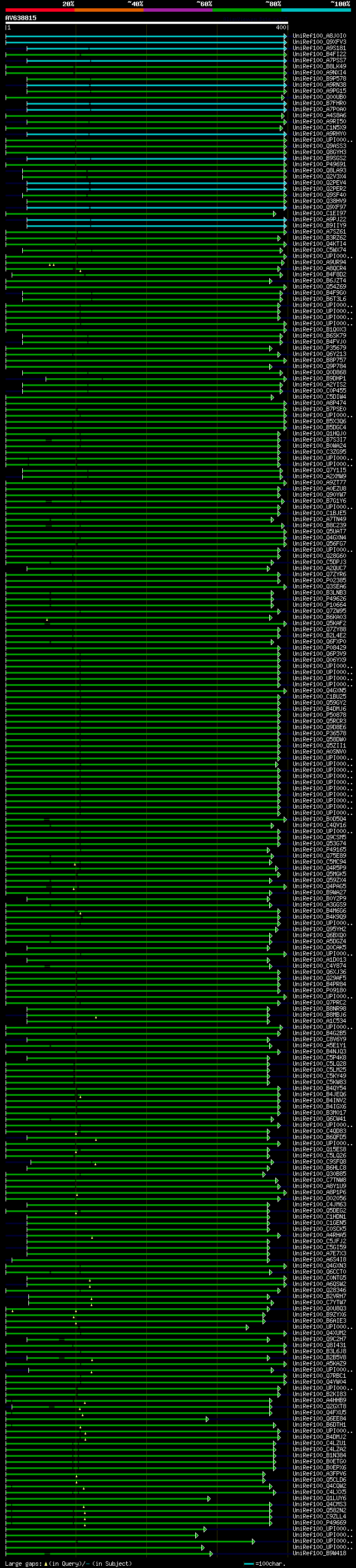This screenshot has width=356, height=1568.
Task: Click UniRef100_P49691 label
Action: pos(319,164)
